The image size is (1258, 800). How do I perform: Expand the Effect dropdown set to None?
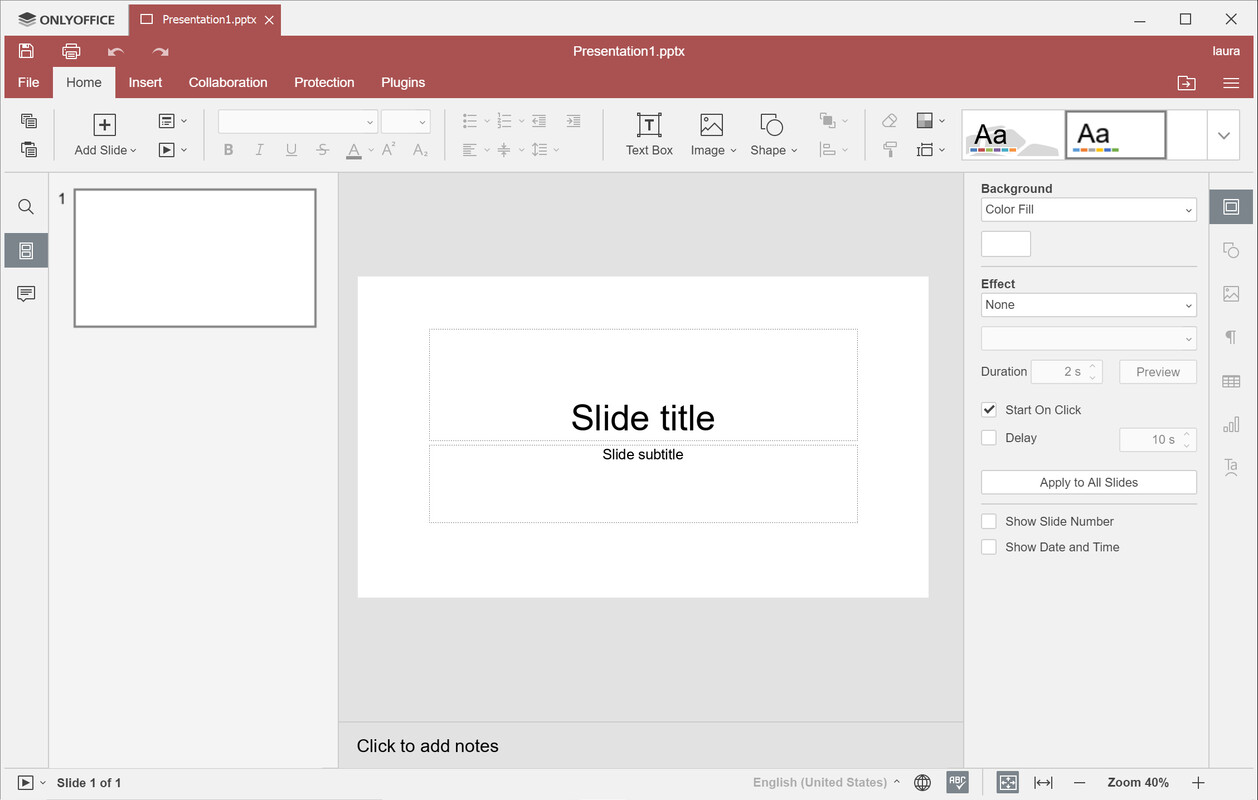point(1088,305)
